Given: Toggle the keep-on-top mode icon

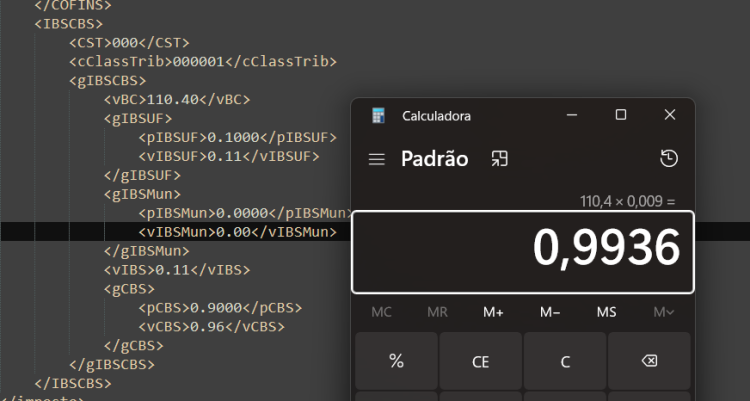Looking at the screenshot, I should [x=499, y=159].
